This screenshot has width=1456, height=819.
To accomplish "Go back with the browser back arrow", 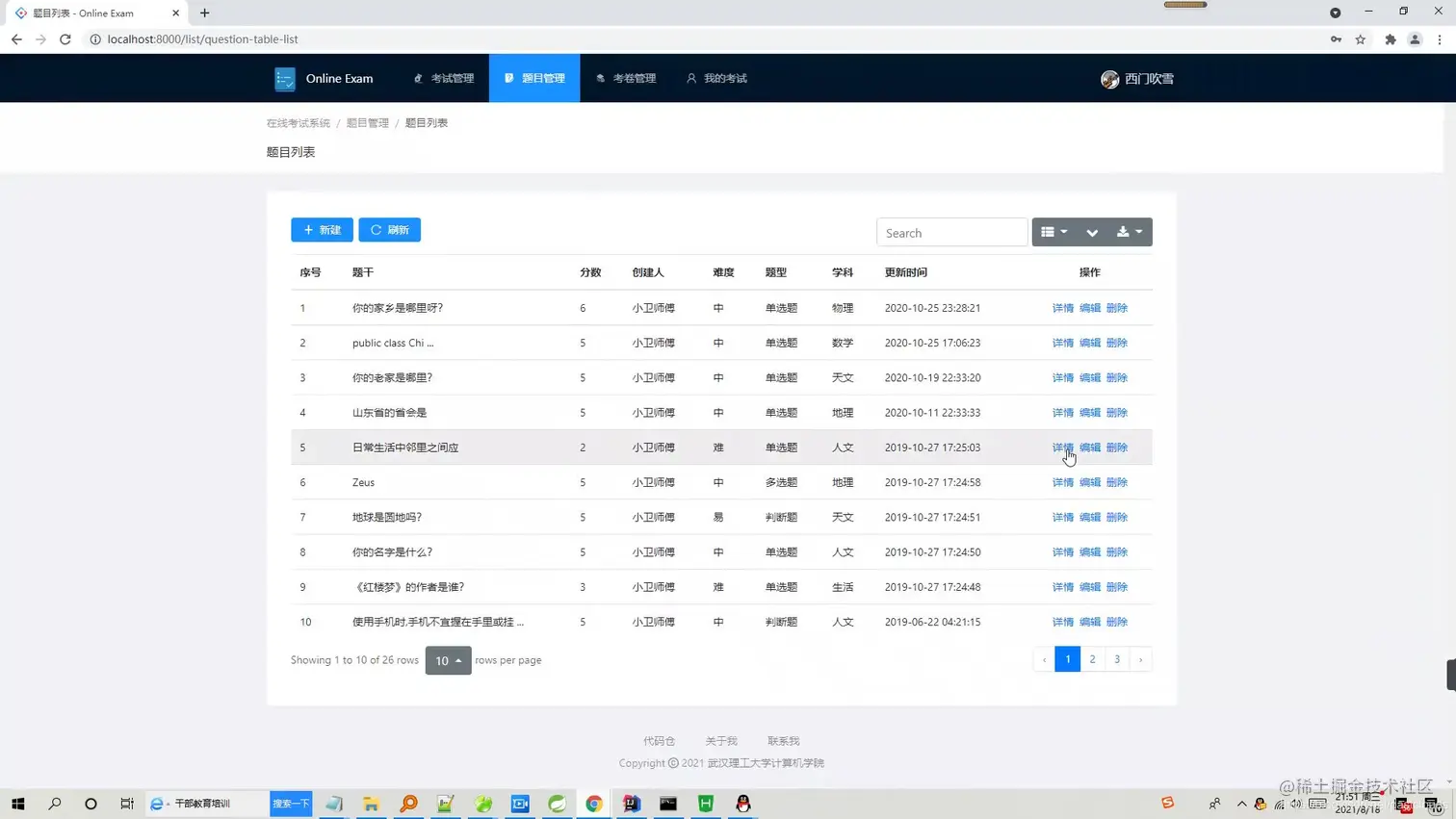I will [16, 39].
